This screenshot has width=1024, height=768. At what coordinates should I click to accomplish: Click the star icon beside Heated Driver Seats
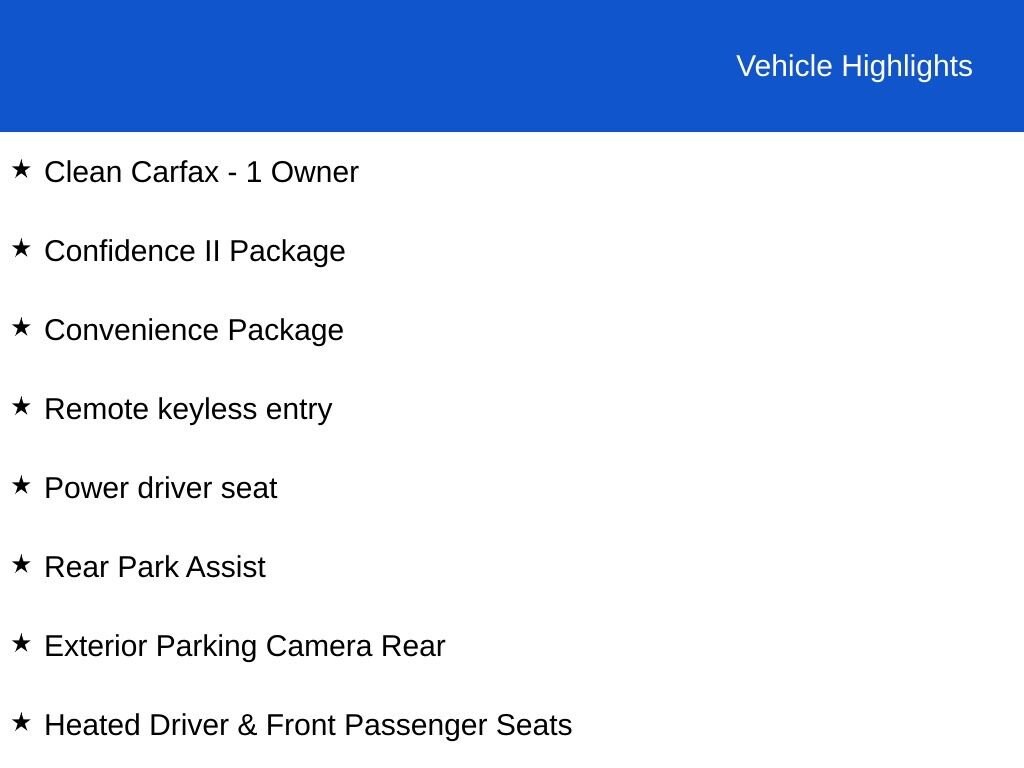point(21,722)
